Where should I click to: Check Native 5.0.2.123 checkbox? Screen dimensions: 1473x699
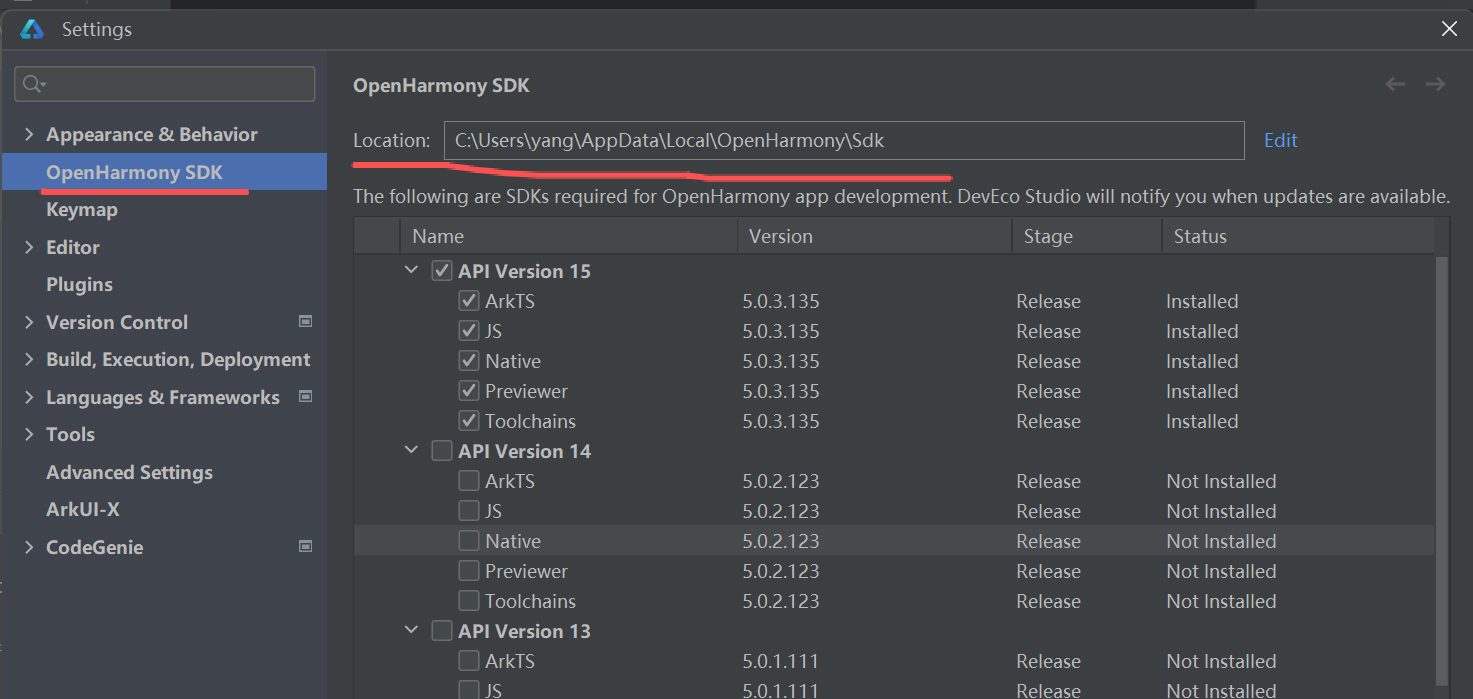tap(468, 541)
